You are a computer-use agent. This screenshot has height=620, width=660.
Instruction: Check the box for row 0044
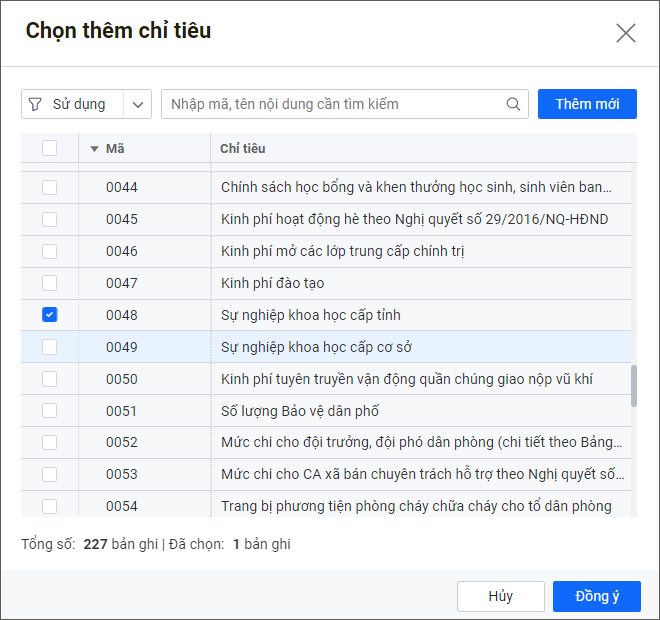(50, 187)
